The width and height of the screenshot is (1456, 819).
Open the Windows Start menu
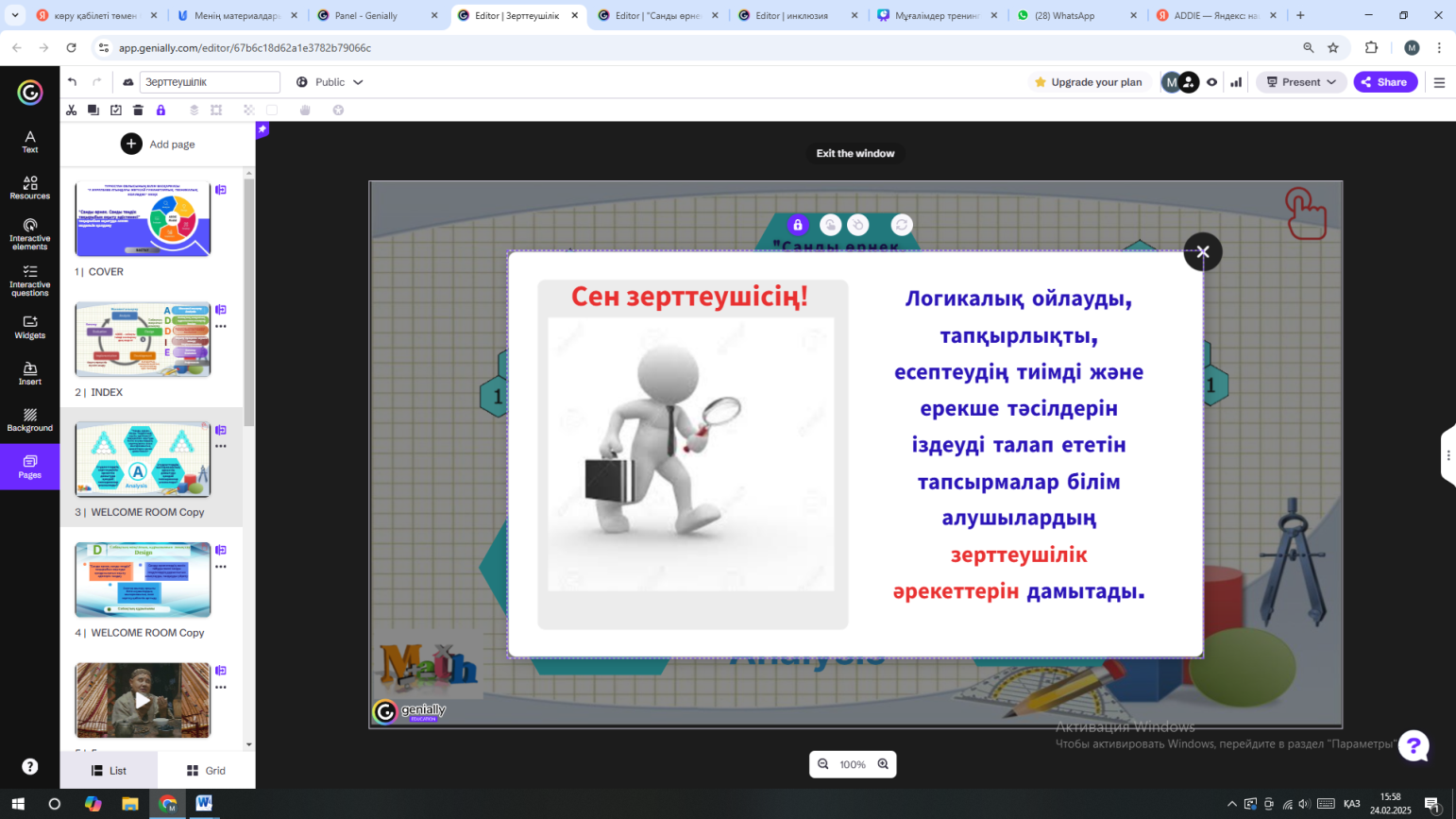pos(17,804)
